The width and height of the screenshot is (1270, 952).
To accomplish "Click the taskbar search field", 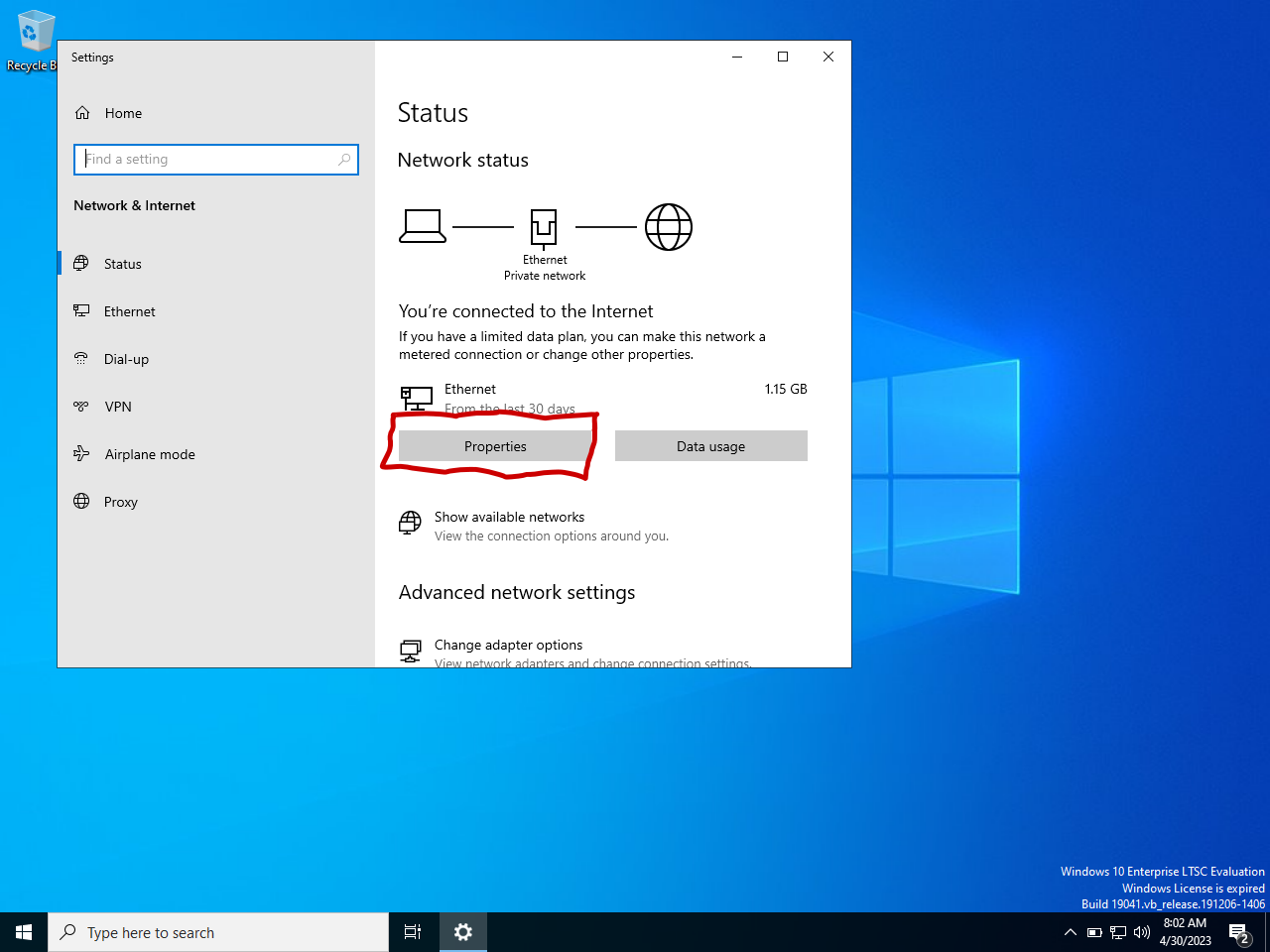I will [x=218, y=932].
